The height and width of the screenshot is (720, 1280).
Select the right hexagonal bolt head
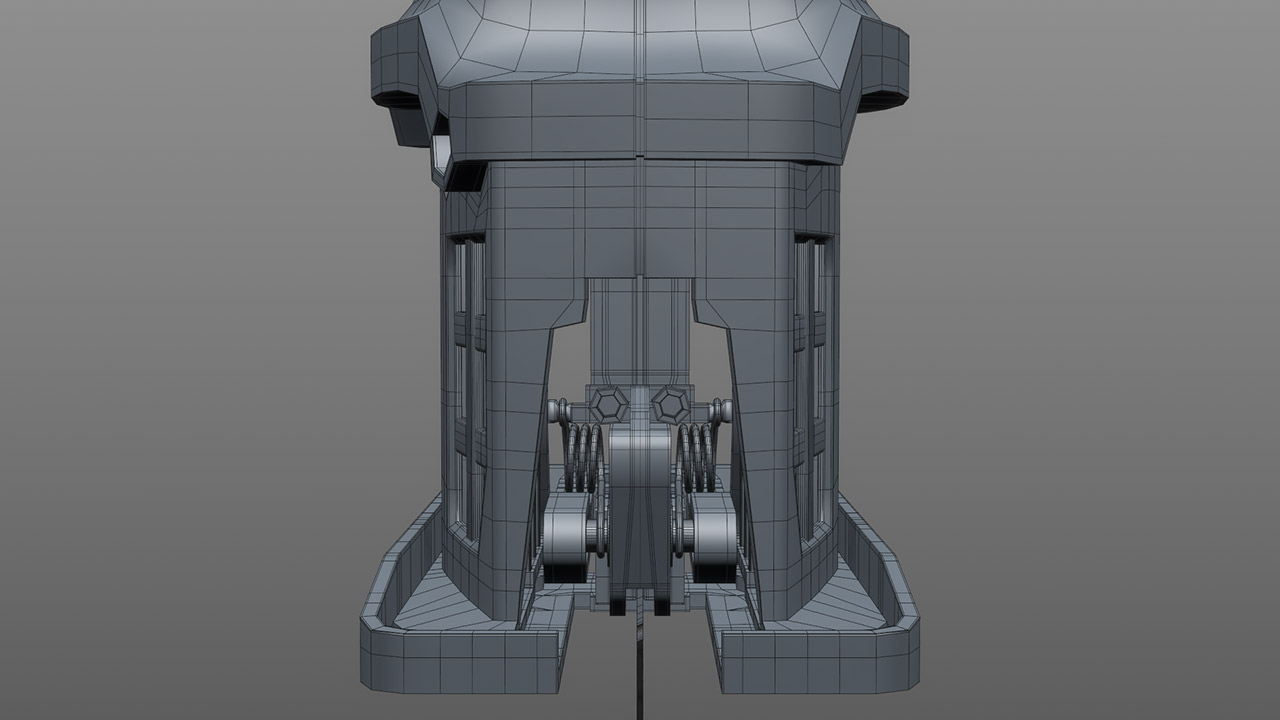tap(669, 405)
